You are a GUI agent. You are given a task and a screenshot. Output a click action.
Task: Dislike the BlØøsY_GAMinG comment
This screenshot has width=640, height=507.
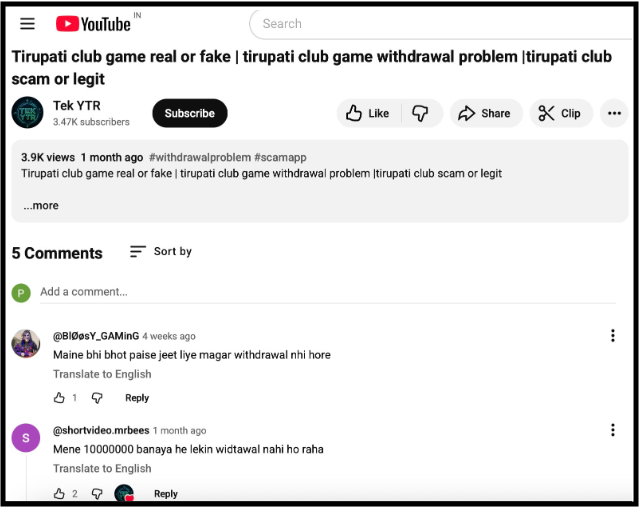pyautogui.click(x=97, y=398)
